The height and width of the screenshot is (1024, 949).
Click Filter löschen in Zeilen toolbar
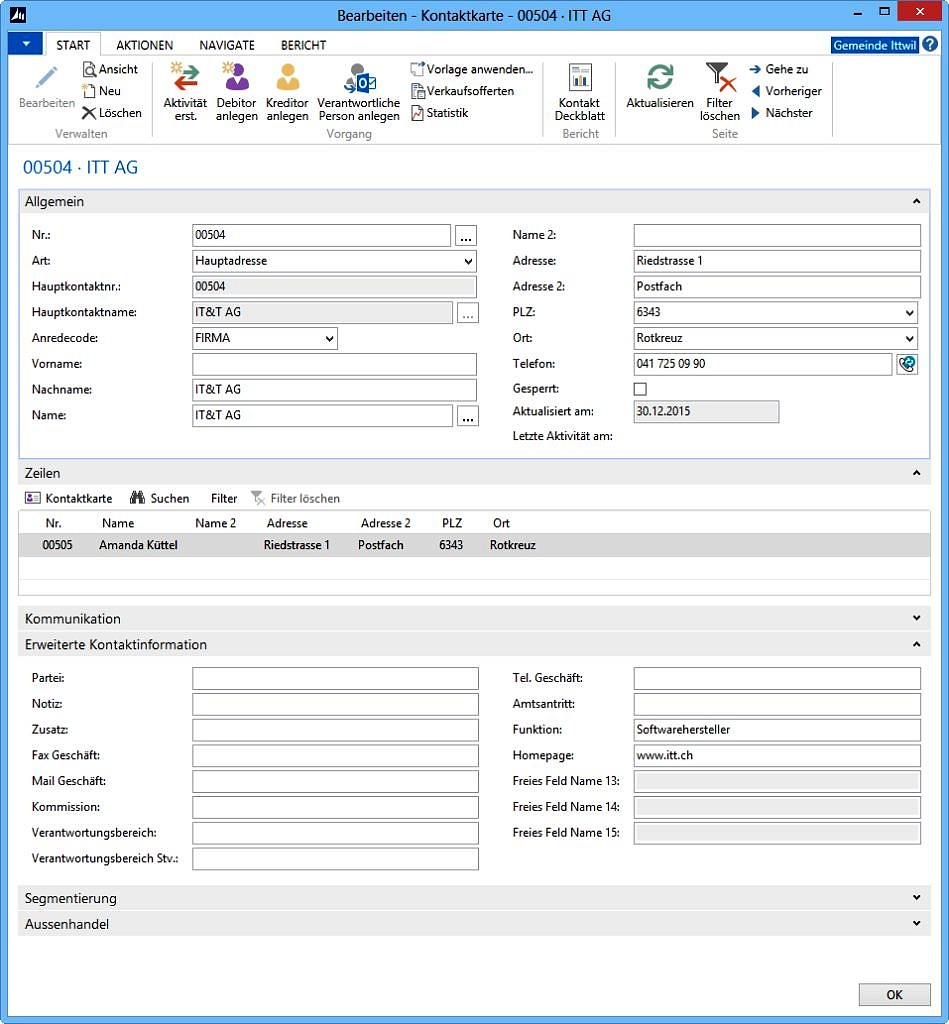[x=295, y=498]
